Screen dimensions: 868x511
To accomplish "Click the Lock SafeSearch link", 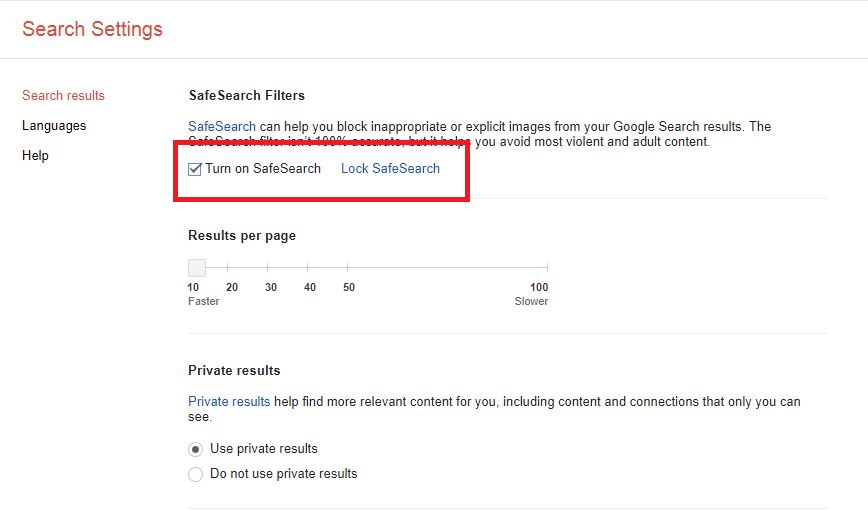I will tap(390, 169).
